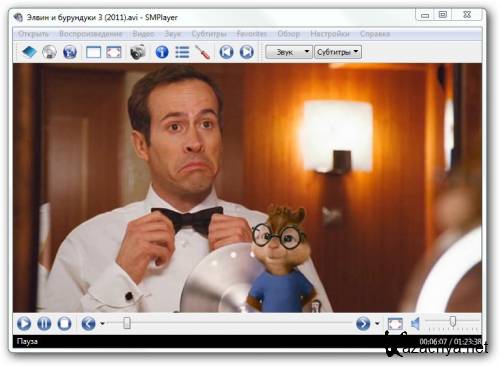Open the Настройки menu
The image size is (500, 366).
pos(330,34)
